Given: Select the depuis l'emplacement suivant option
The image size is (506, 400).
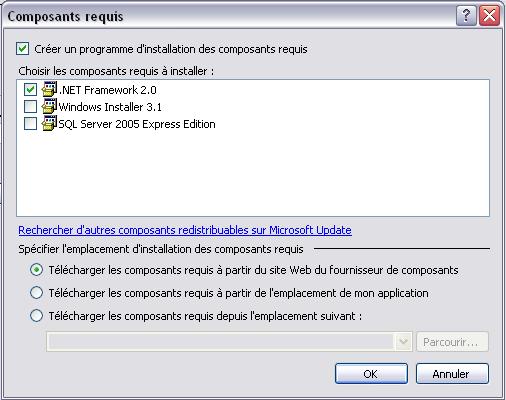Looking at the screenshot, I should click(36, 315).
